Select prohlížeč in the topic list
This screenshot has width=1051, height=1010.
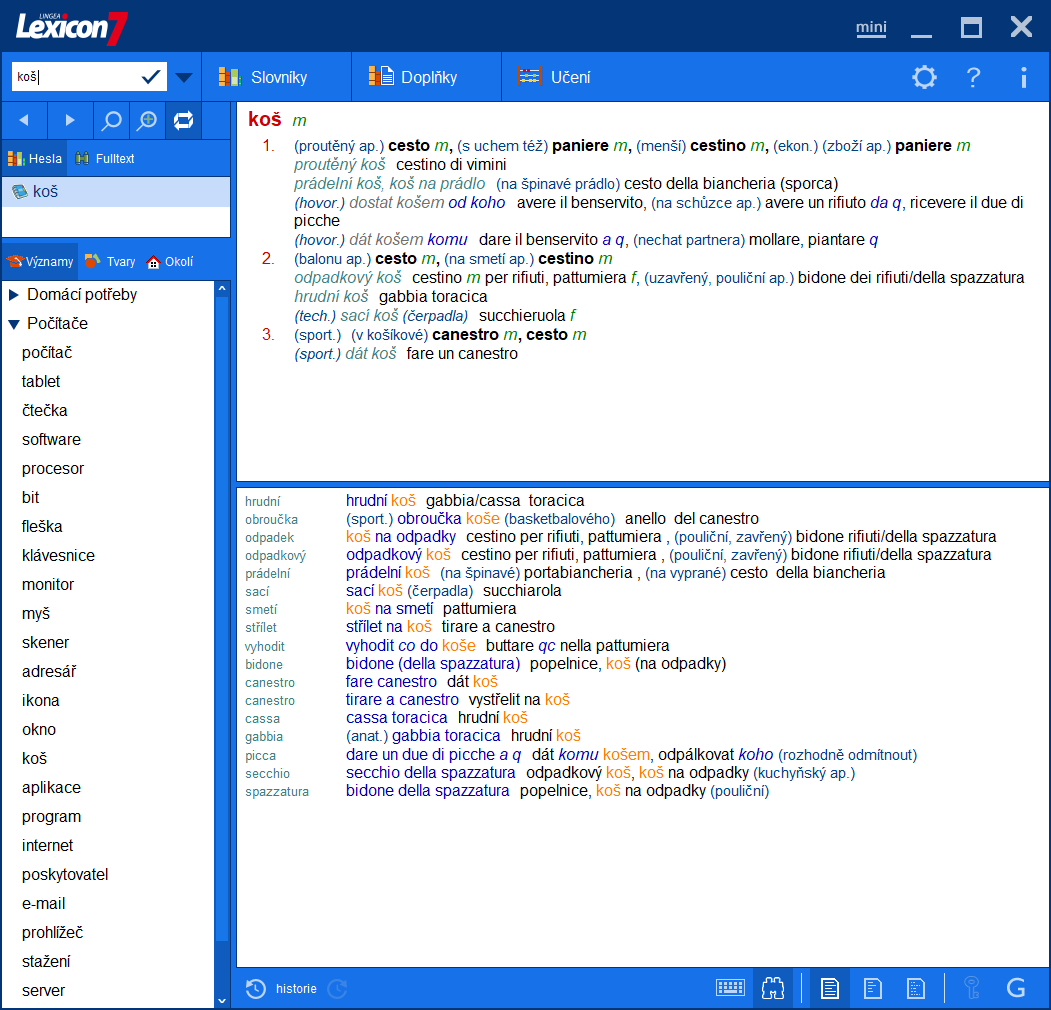point(52,933)
